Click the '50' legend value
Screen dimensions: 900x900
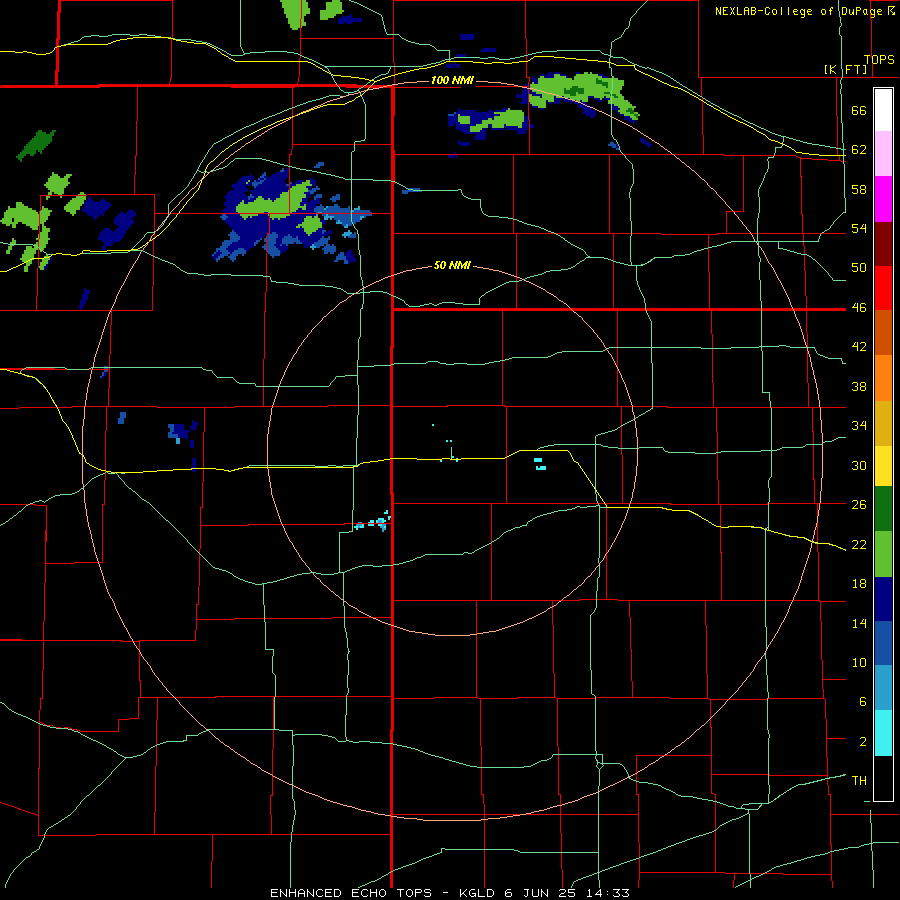(859, 268)
